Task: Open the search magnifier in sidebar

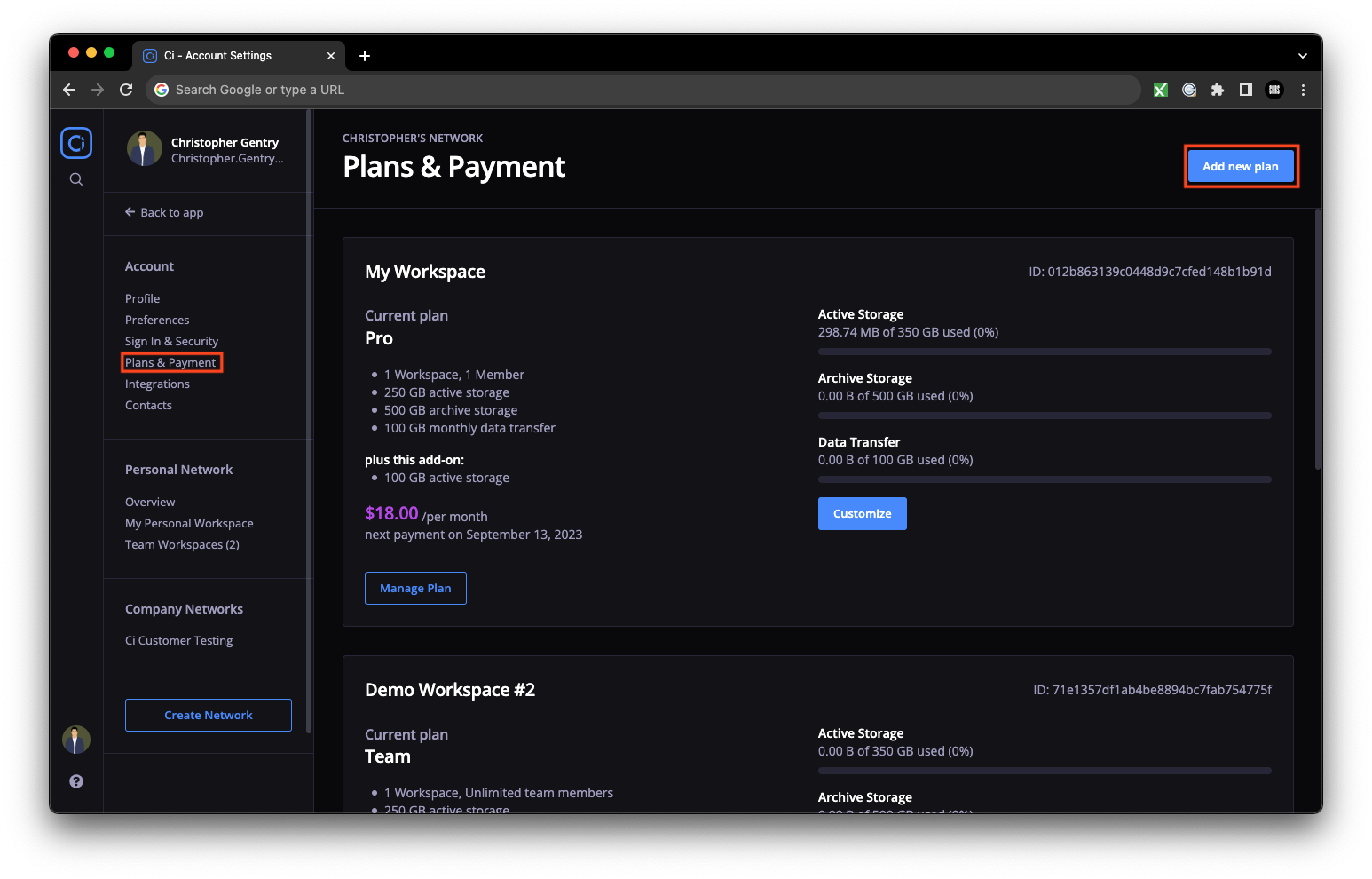Action: click(x=76, y=179)
